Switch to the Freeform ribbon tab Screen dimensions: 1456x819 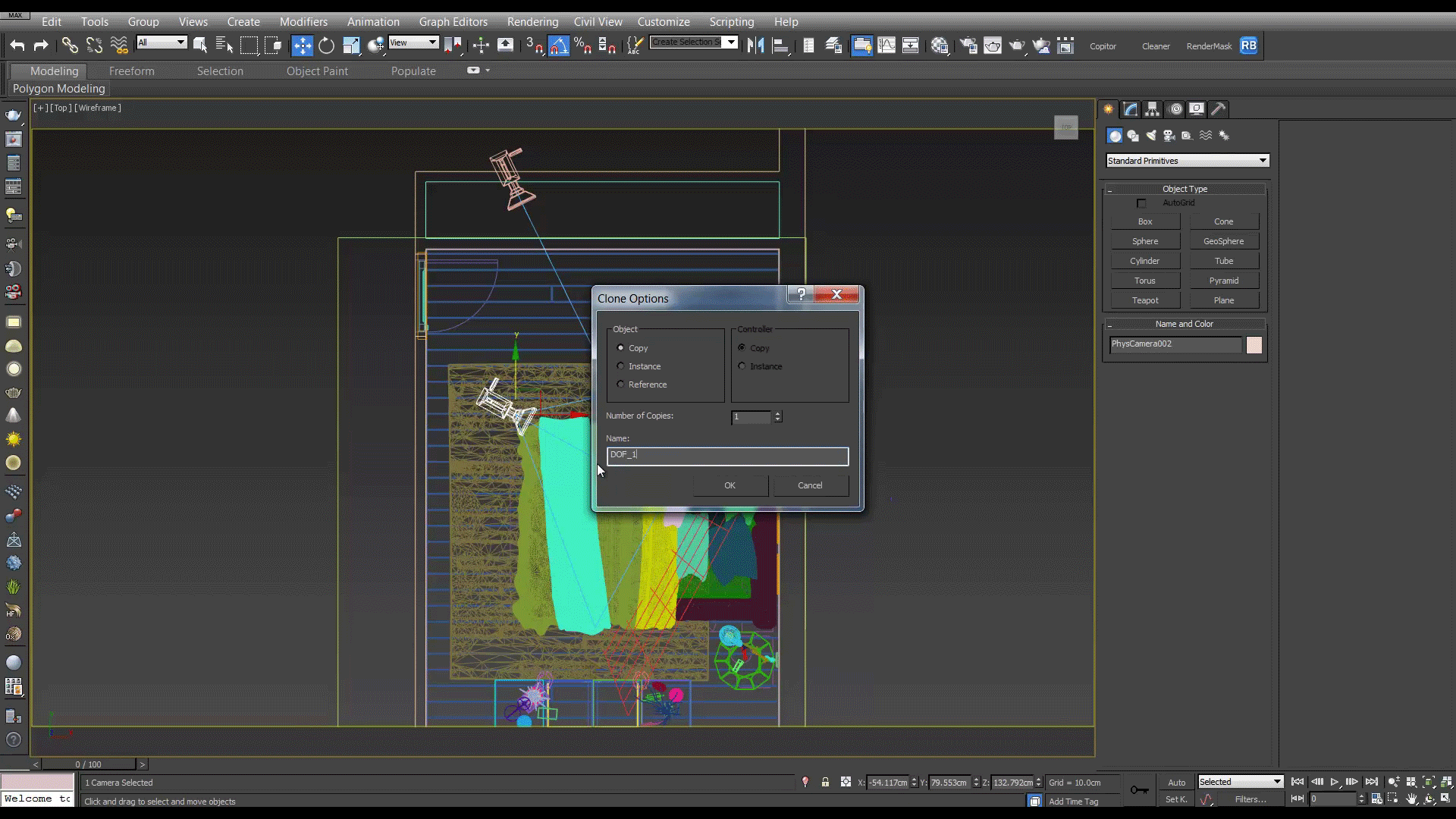pos(131,71)
